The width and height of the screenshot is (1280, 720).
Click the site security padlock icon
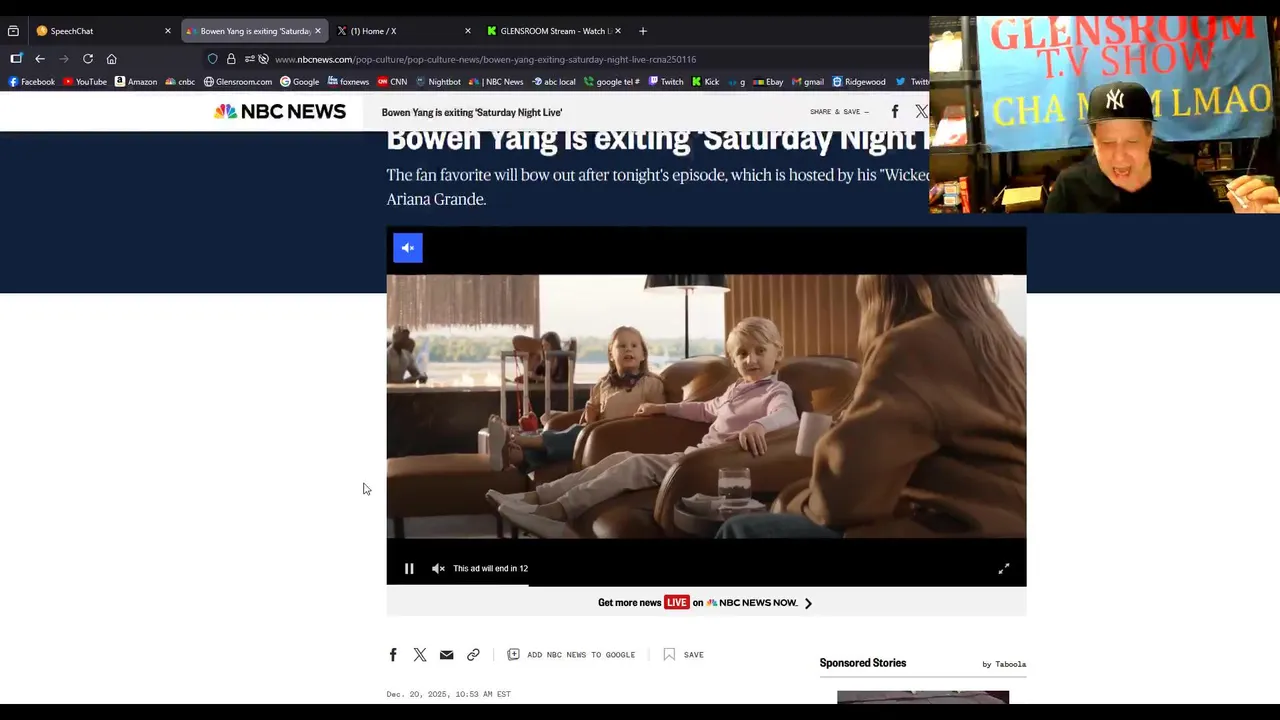click(231, 59)
